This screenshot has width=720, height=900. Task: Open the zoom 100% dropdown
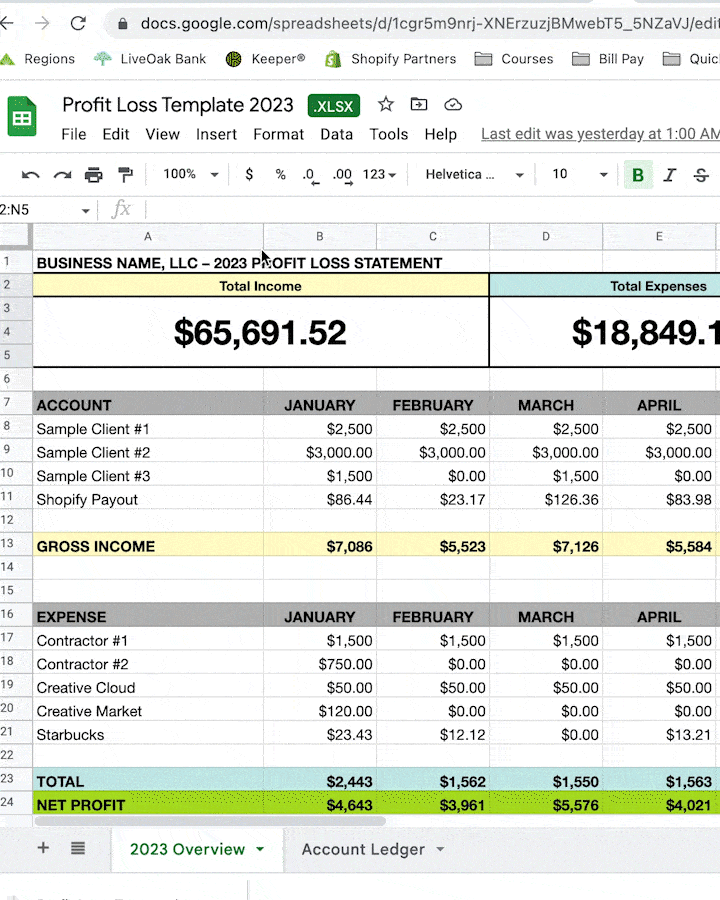coord(190,174)
